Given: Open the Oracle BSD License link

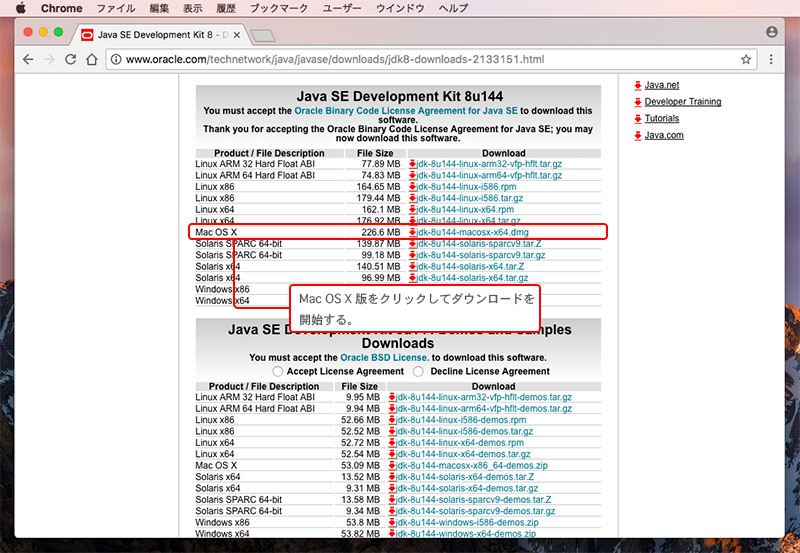Looking at the screenshot, I should [x=384, y=358].
